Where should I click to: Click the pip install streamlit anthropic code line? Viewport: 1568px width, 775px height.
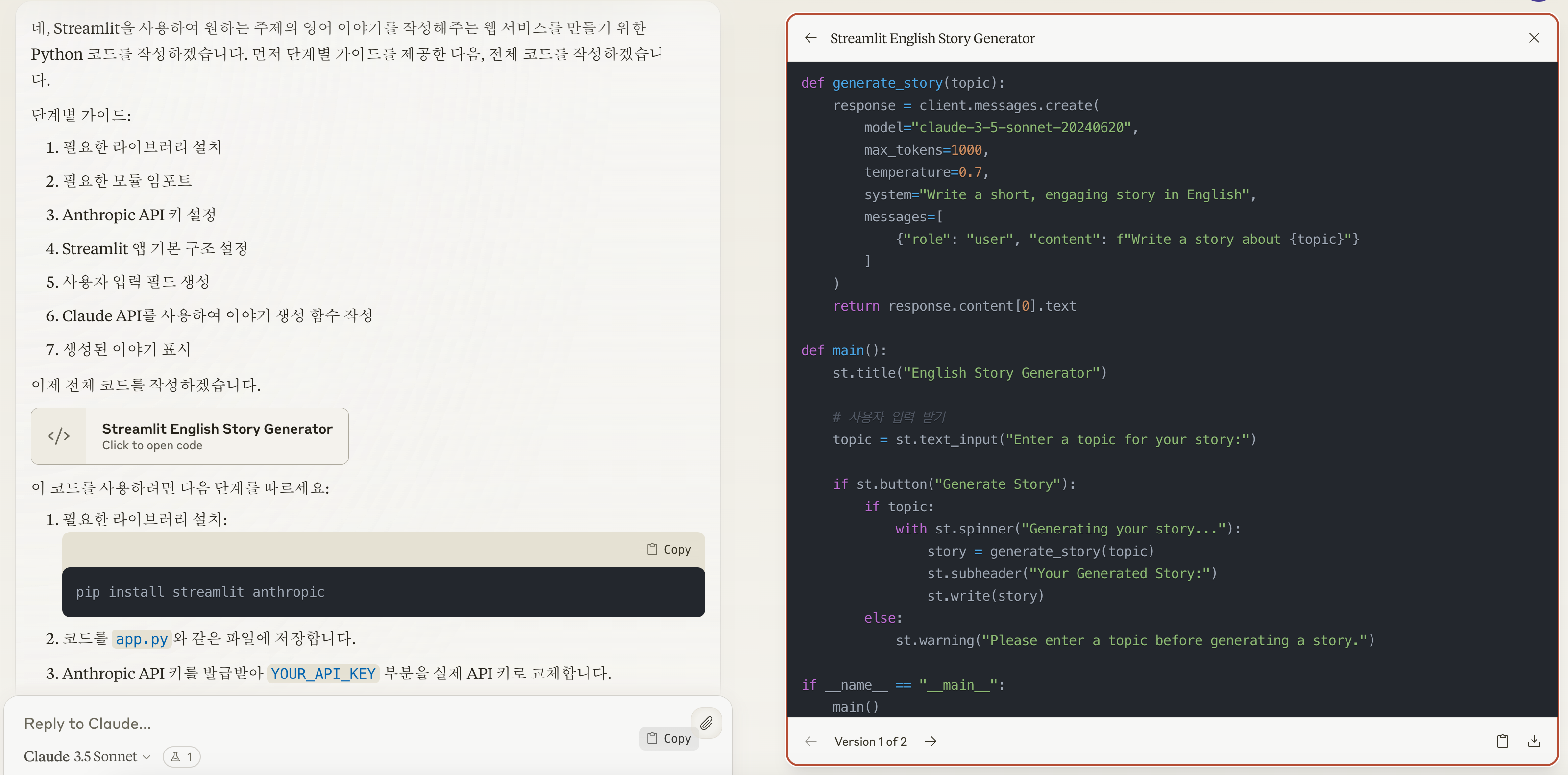[200, 592]
